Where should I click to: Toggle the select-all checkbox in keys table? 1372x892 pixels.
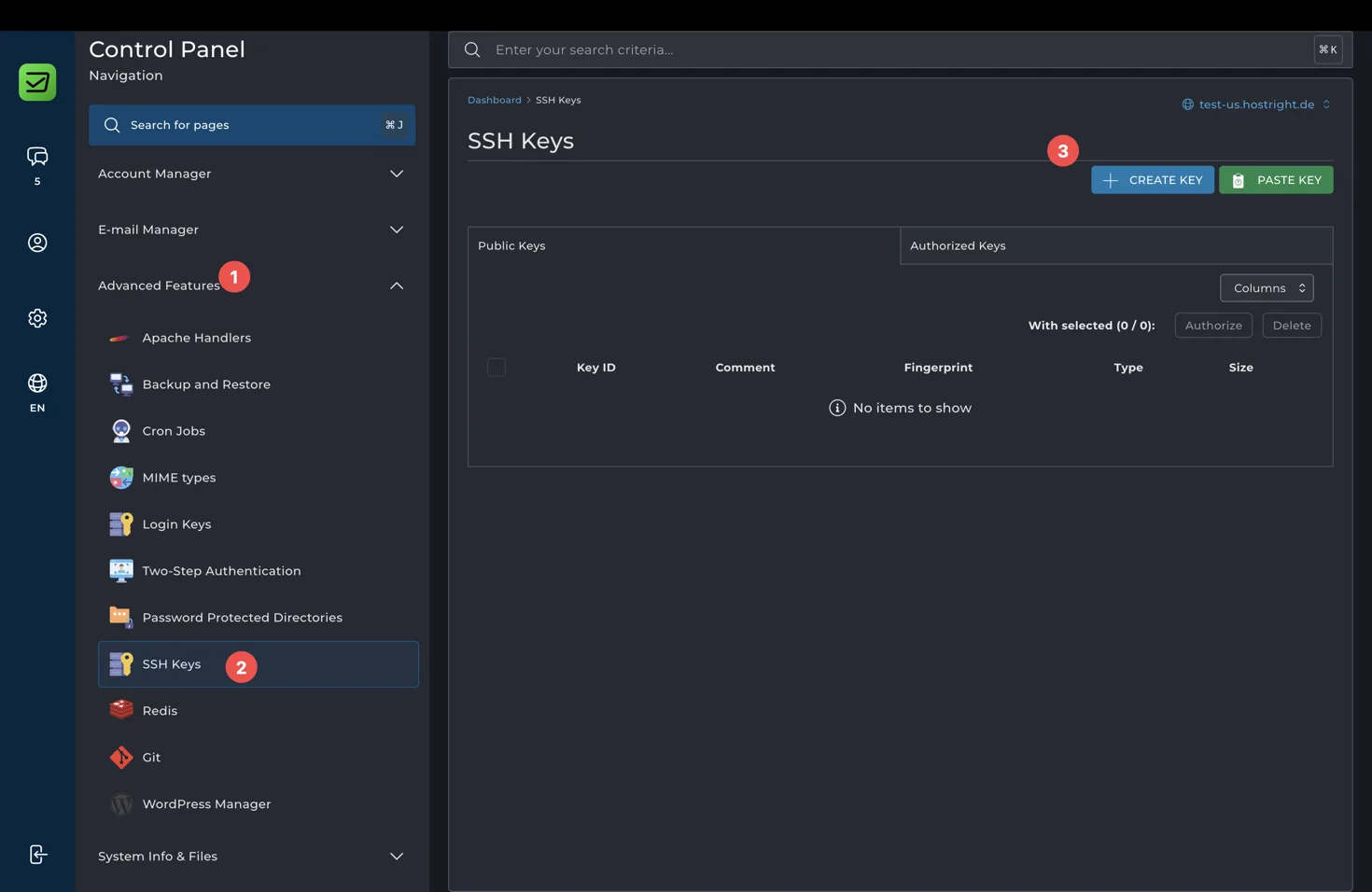tap(497, 368)
